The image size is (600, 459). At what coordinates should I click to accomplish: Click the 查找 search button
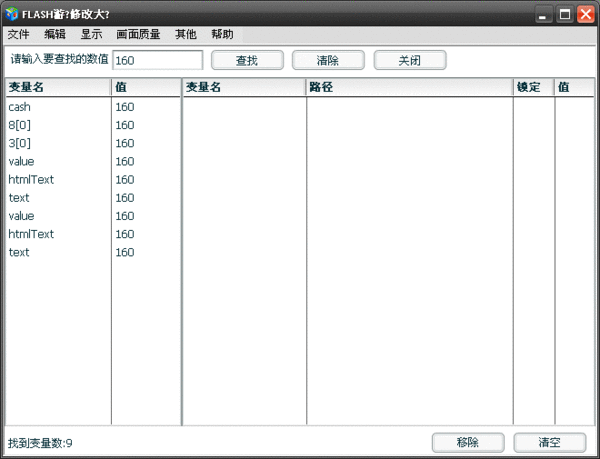point(247,60)
